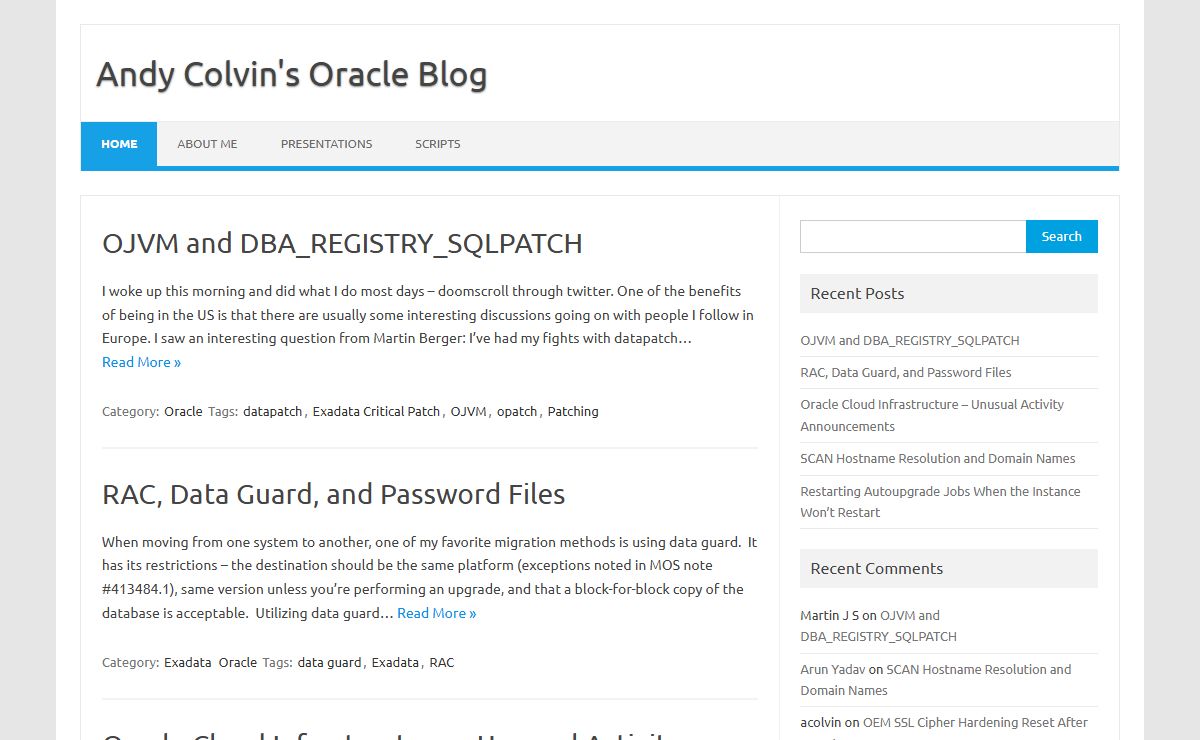The image size is (1200, 740).
Task: Open the Exadata category of the RAC post
Action: tap(187, 662)
